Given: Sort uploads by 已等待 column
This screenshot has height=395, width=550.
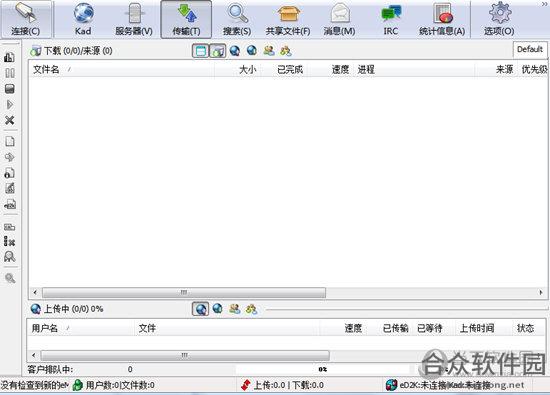Looking at the screenshot, I should tap(434, 328).
